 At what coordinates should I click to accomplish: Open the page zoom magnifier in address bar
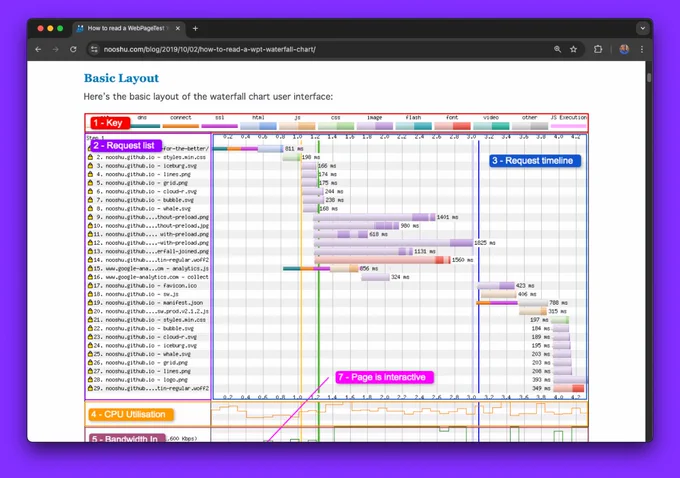tap(557, 49)
